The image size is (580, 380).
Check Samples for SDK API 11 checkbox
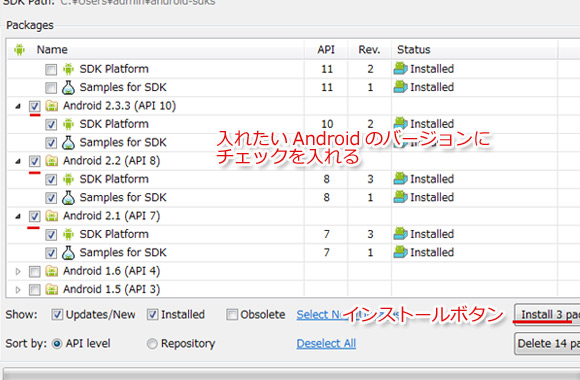(x=51, y=88)
